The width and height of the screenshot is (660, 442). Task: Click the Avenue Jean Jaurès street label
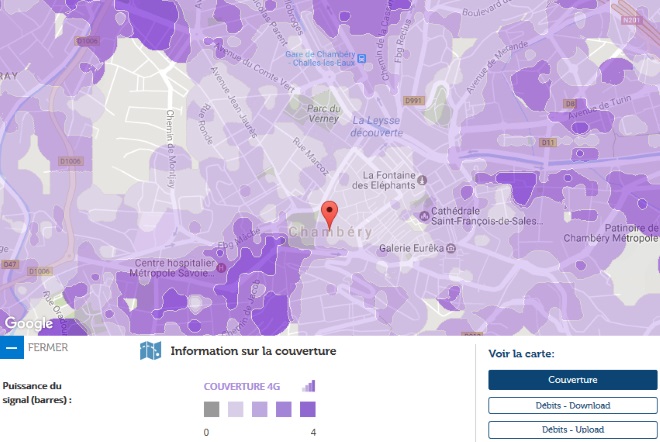point(234,102)
